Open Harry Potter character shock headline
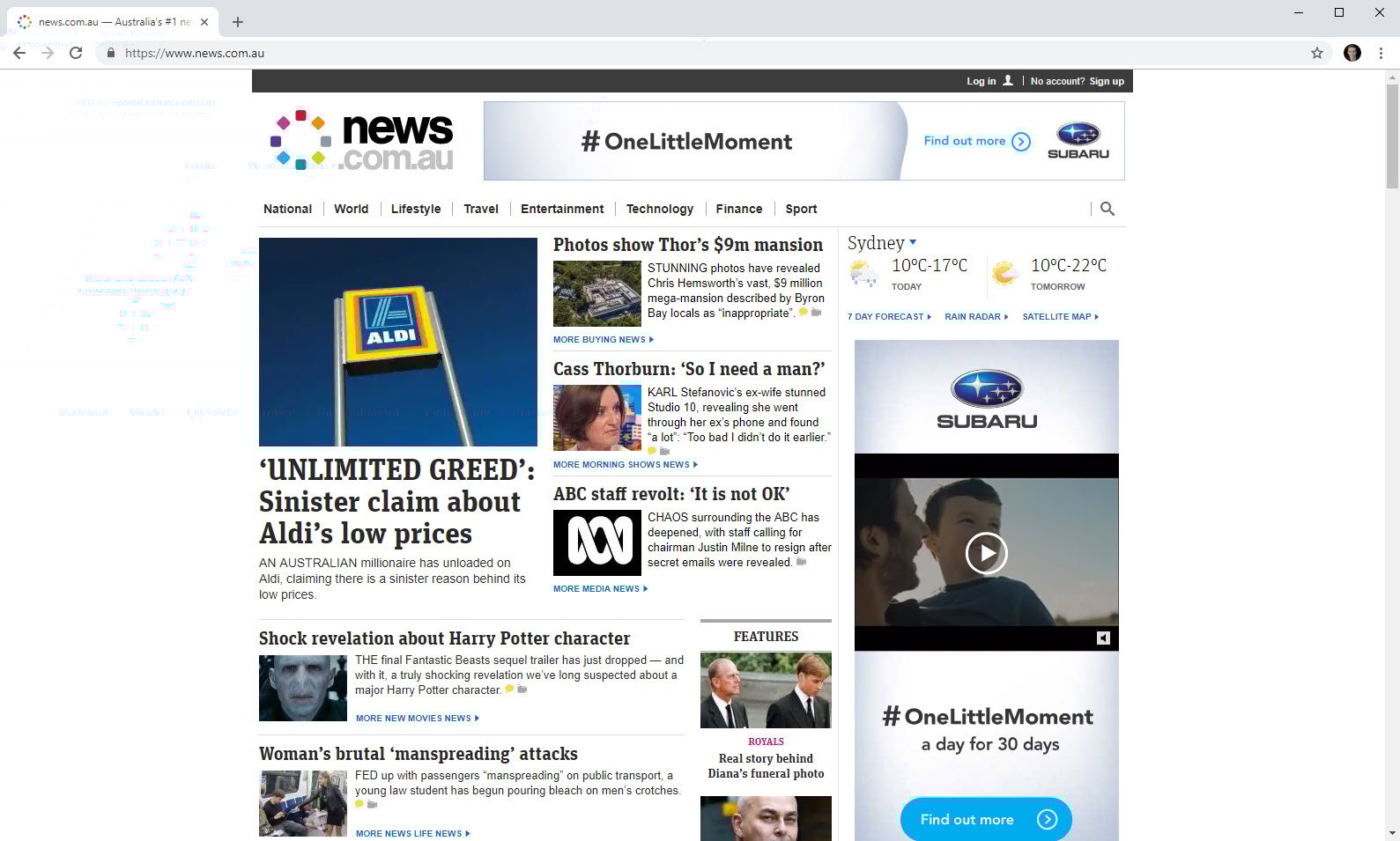The height and width of the screenshot is (841, 1400). (x=445, y=638)
